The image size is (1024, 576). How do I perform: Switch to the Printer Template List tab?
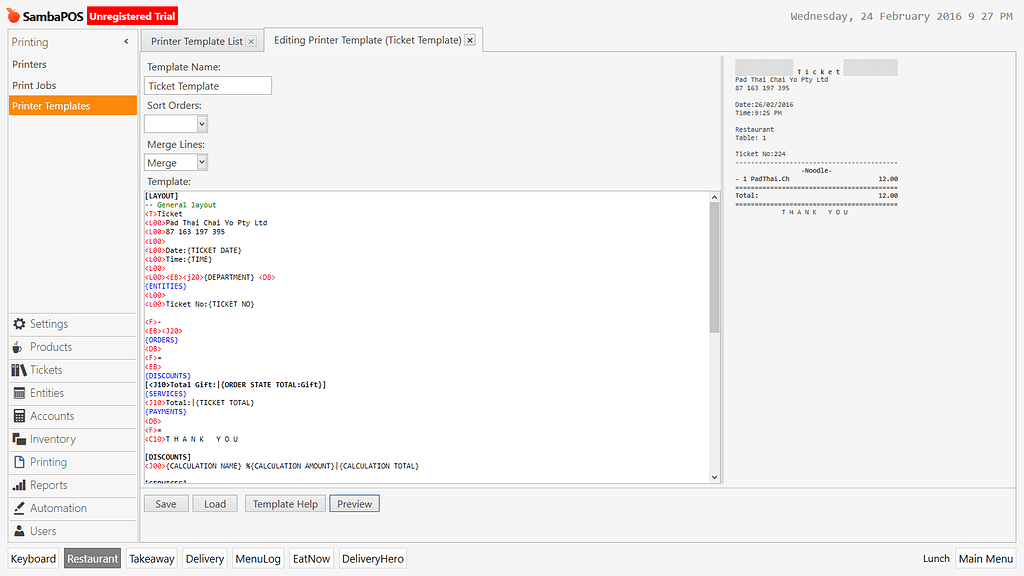click(196, 41)
